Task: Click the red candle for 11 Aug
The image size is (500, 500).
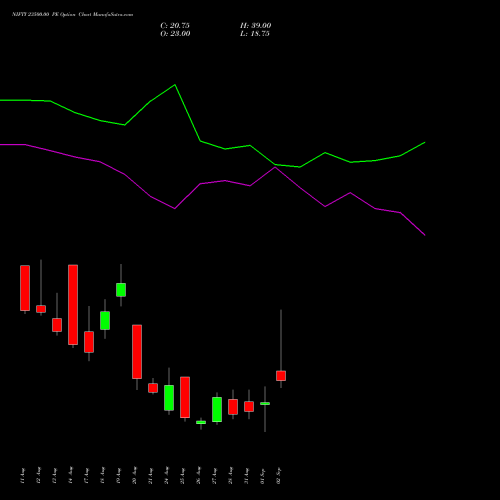Action: point(25,288)
